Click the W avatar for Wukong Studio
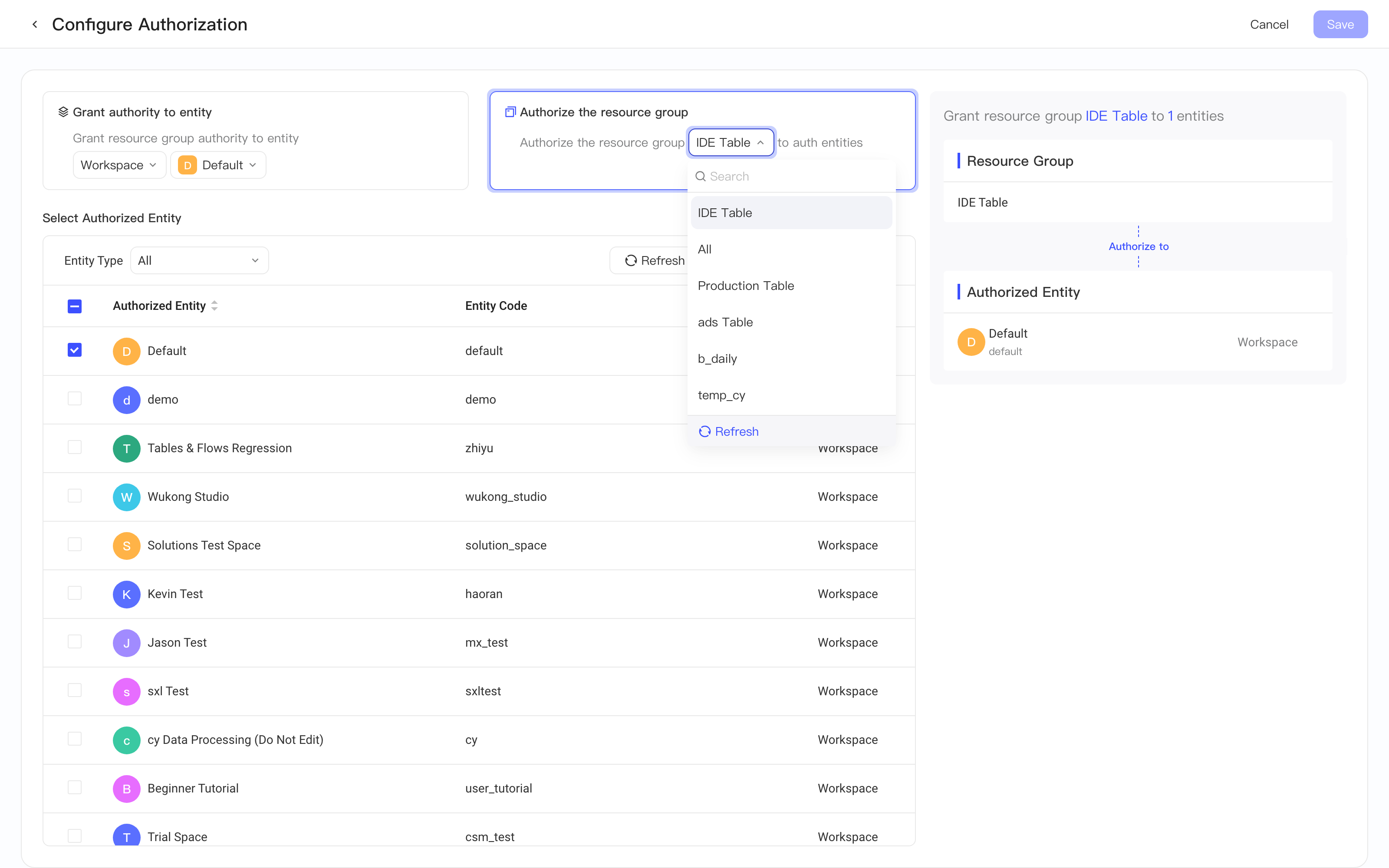Screen dimensions: 1389x868 click(x=126, y=497)
